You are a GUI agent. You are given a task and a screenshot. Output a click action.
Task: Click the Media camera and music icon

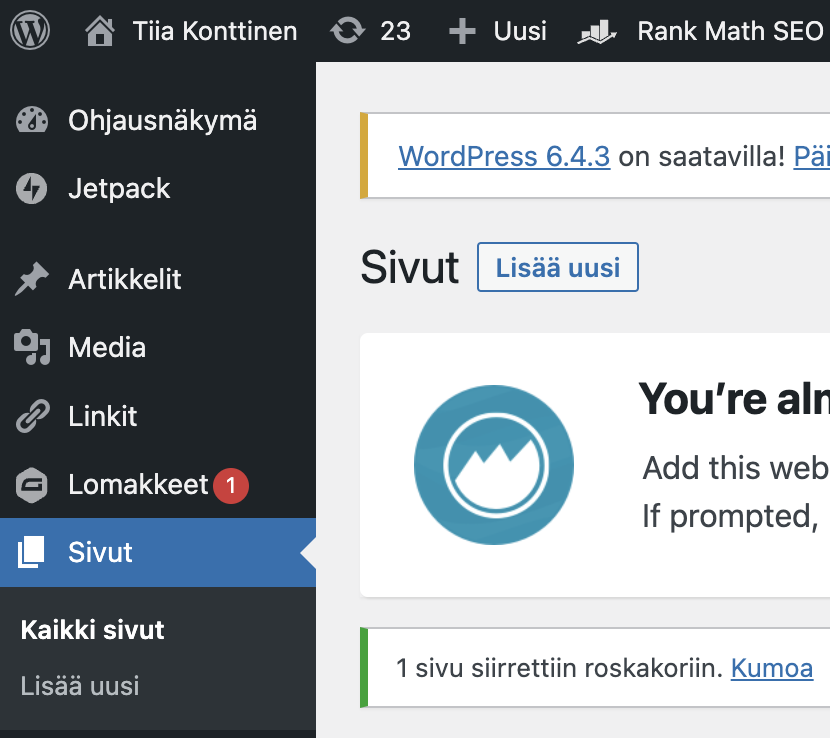point(32,348)
